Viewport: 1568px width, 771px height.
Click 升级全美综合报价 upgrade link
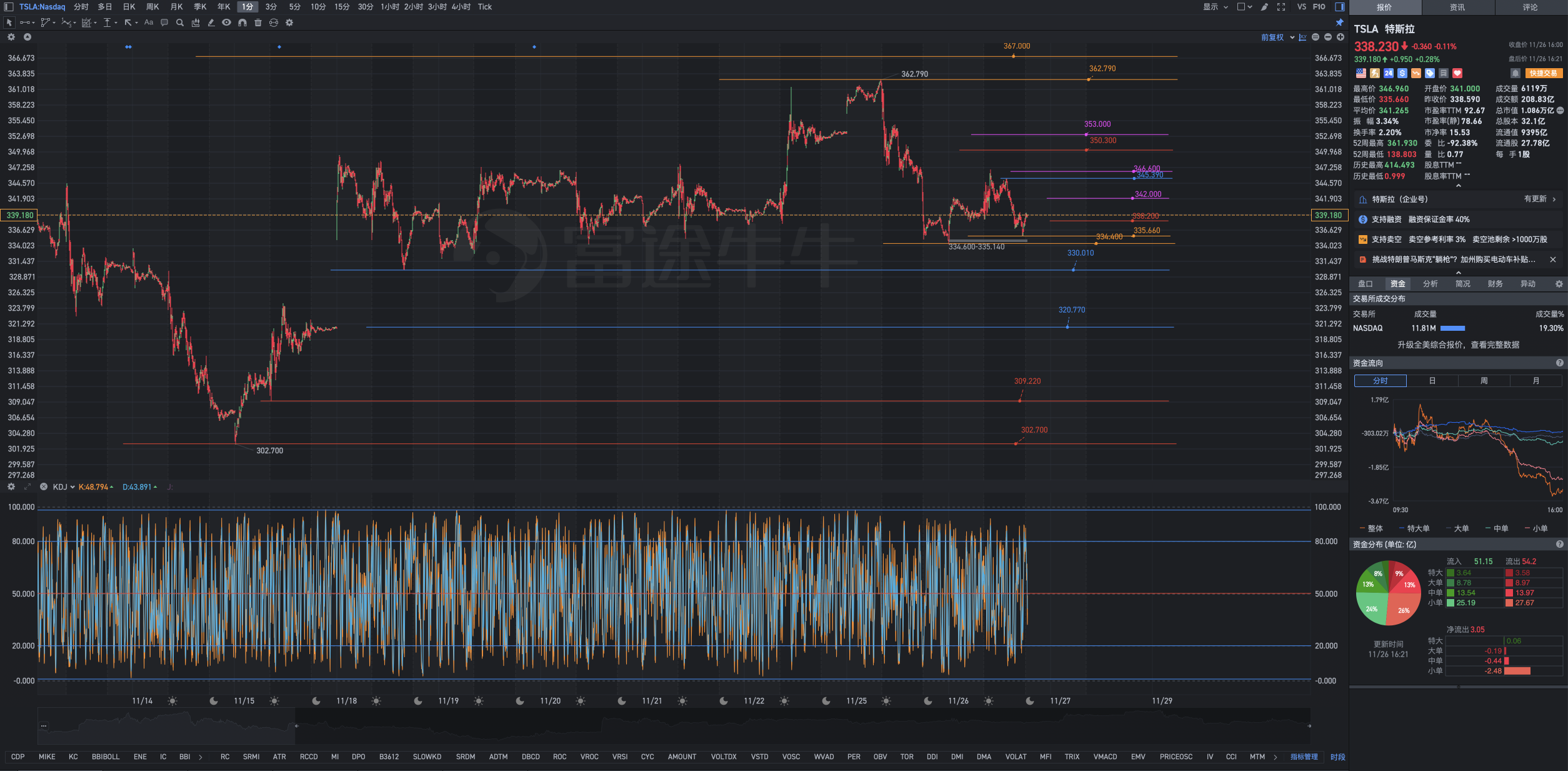point(1458,345)
